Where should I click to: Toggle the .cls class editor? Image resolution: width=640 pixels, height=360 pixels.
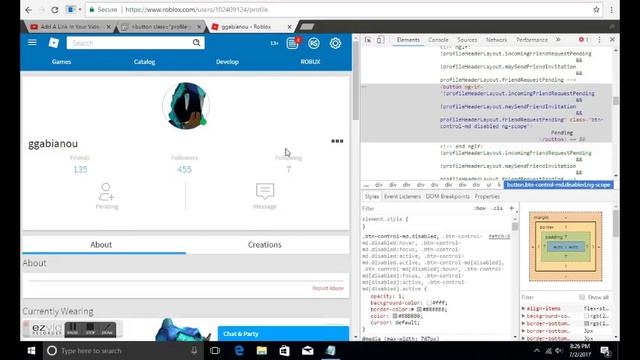click(x=497, y=208)
